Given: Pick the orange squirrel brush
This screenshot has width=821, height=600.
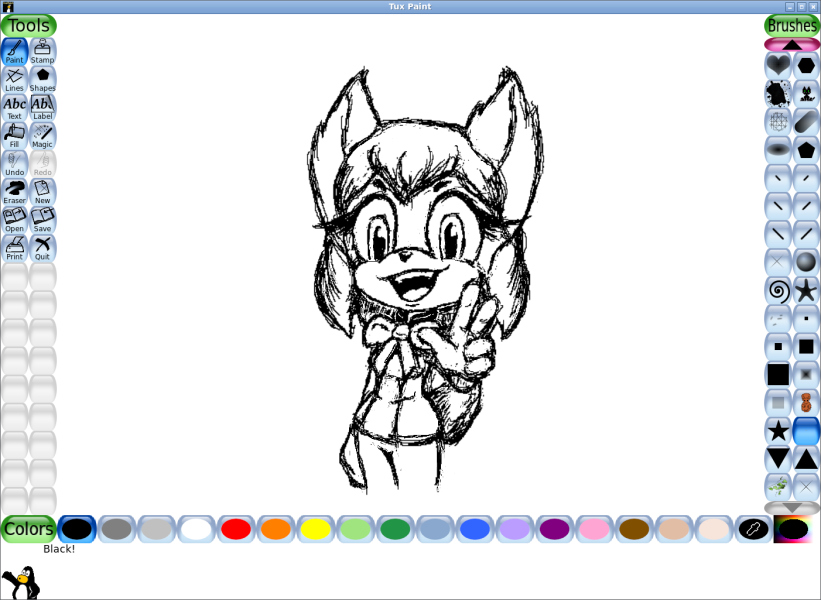Looking at the screenshot, I should pos(806,403).
